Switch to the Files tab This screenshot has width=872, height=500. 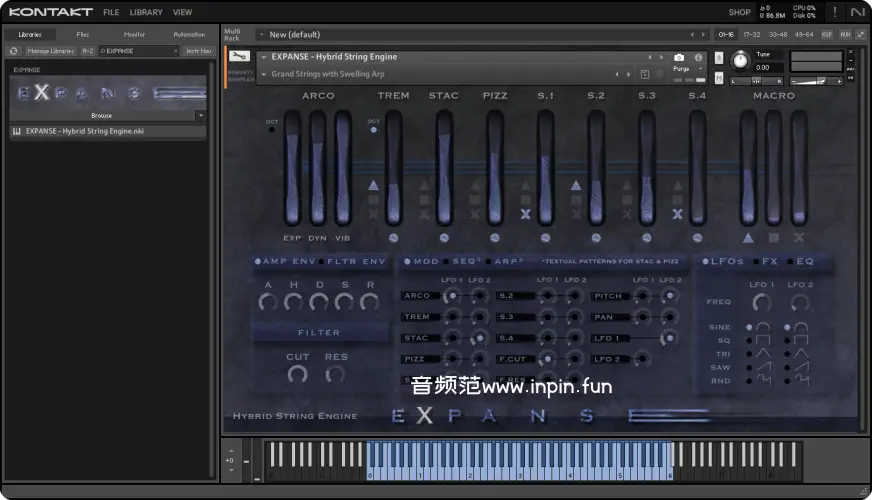tap(82, 34)
